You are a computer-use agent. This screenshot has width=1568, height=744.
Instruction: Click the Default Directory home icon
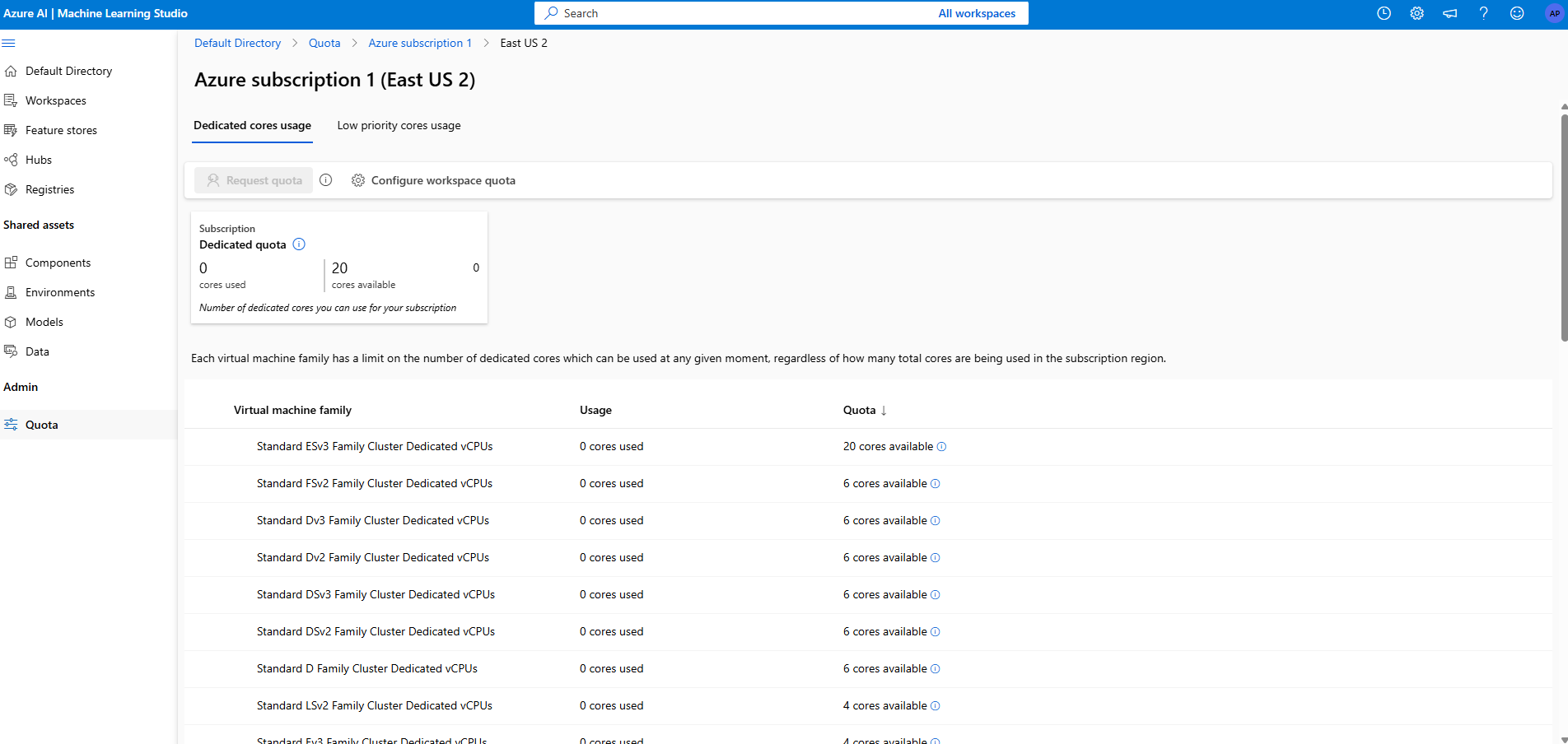[x=11, y=71]
